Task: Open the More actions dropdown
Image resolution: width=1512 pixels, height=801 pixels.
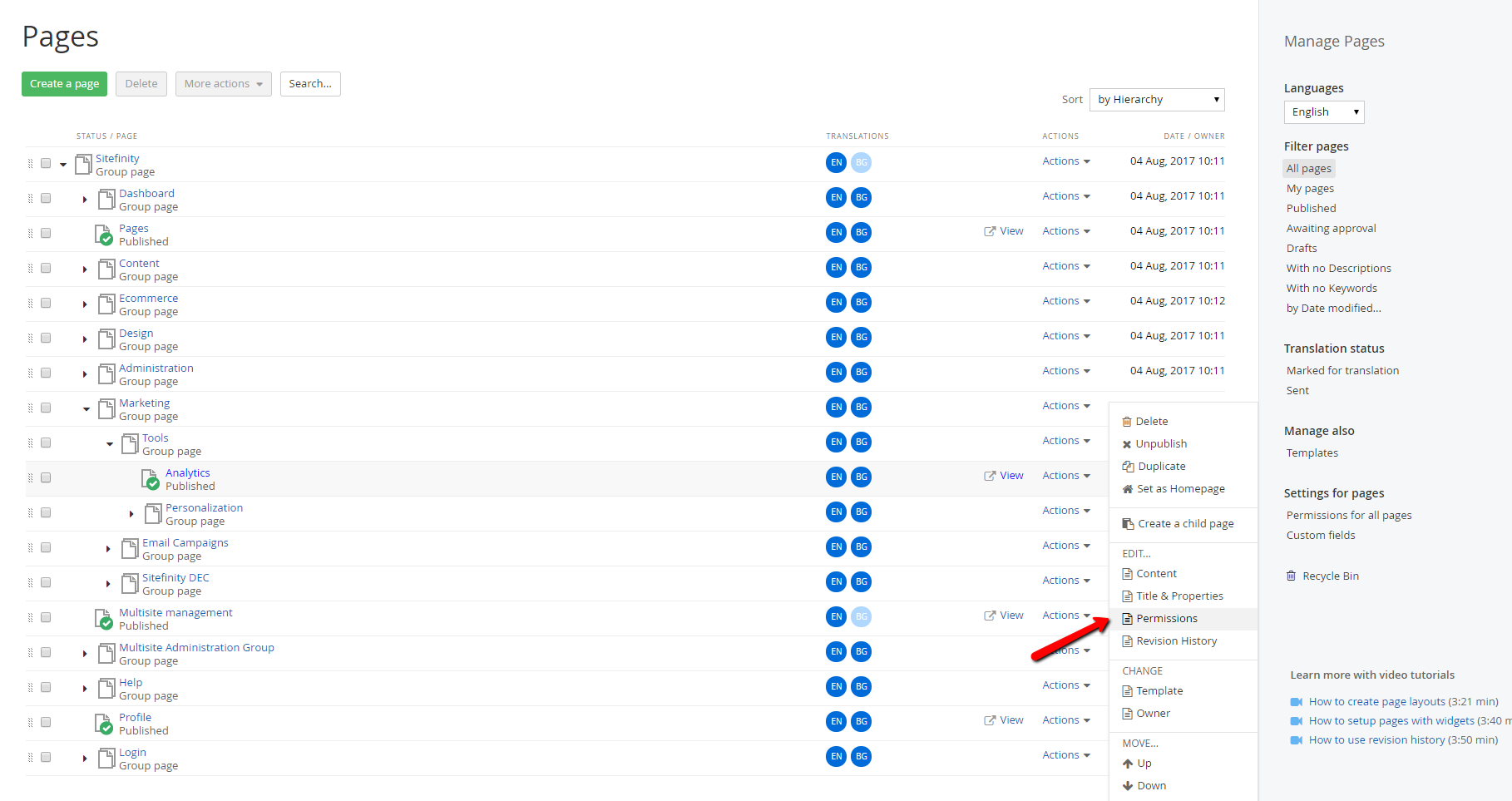Action: (x=224, y=84)
